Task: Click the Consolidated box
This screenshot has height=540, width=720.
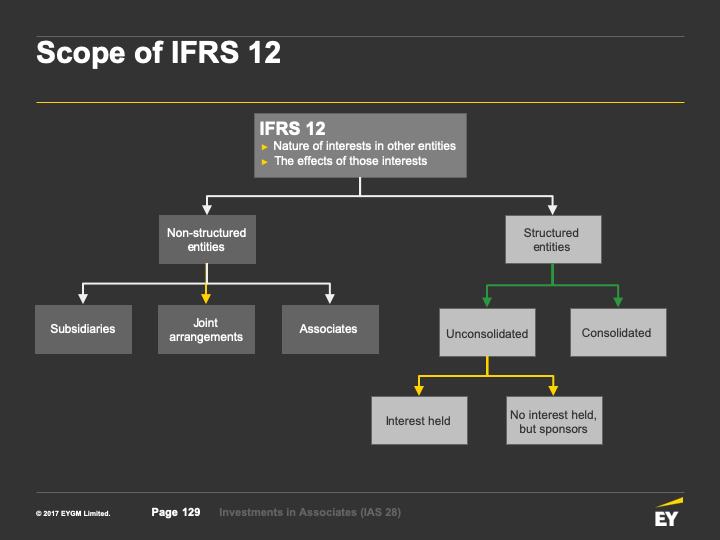Action: point(618,332)
